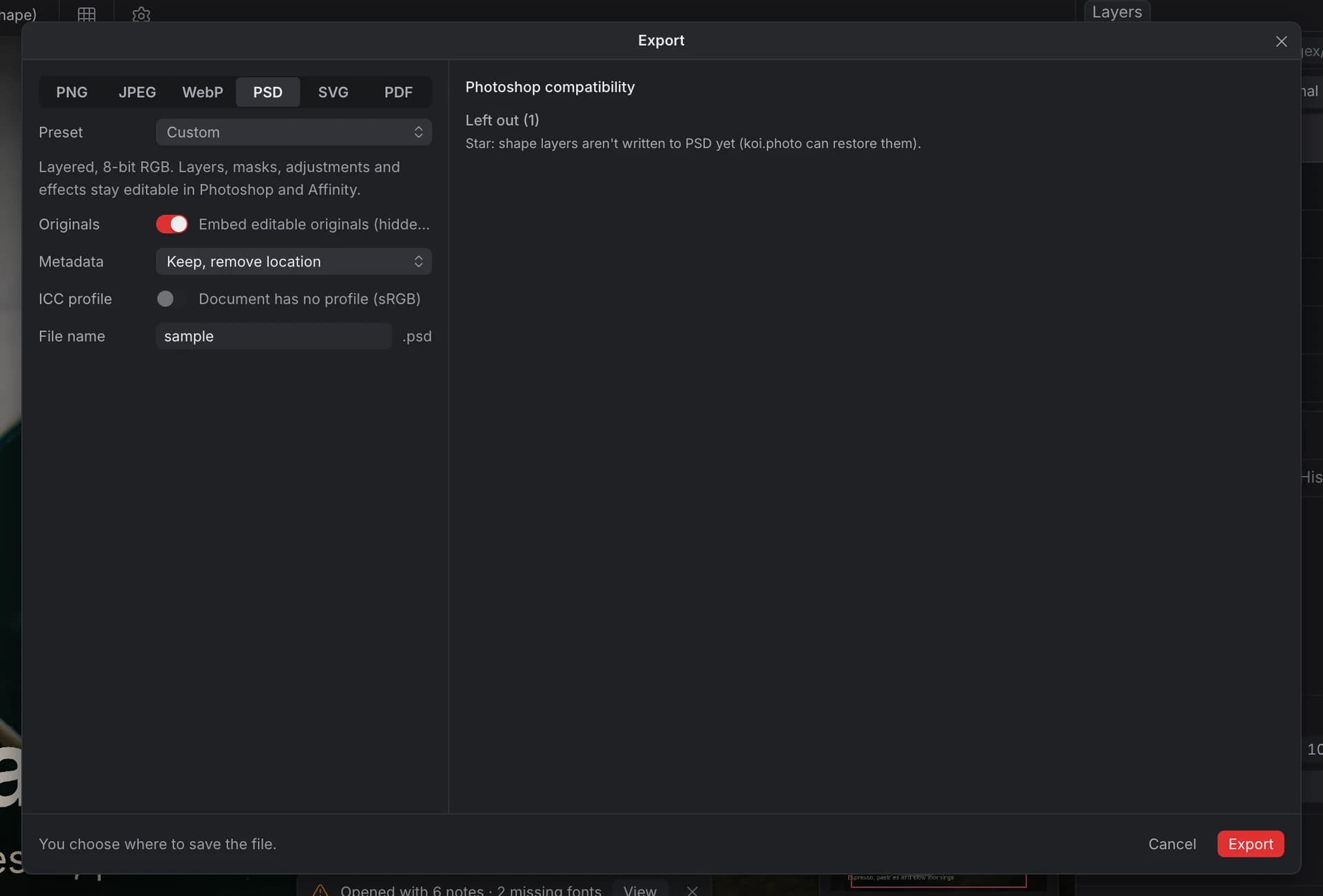Dismiss the missing fonts notification

pyautogui.click(x=692, y=890)
